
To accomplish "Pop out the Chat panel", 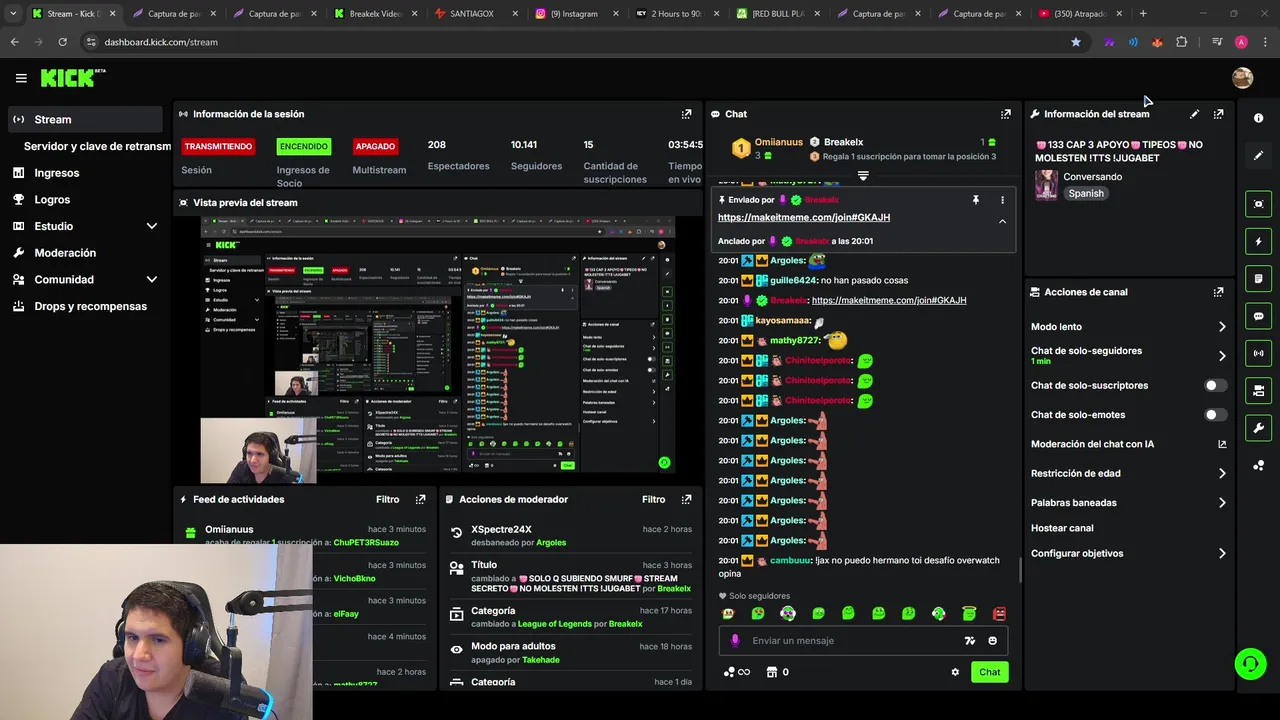I will pyautogui.click(x=1006, y=114).
